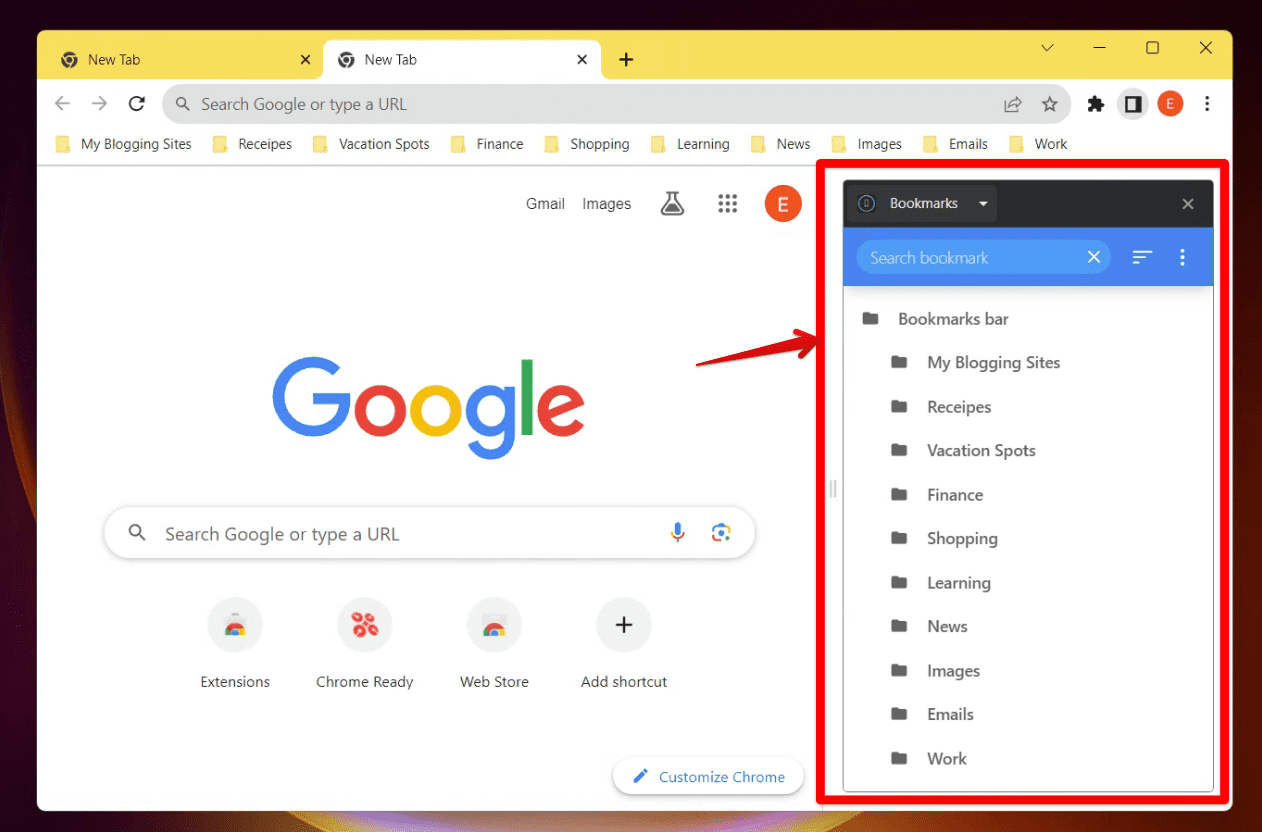Viewport: 1262px width, 832px height.
Task: Start voice search with the microphone
Action: click(678, 533)
